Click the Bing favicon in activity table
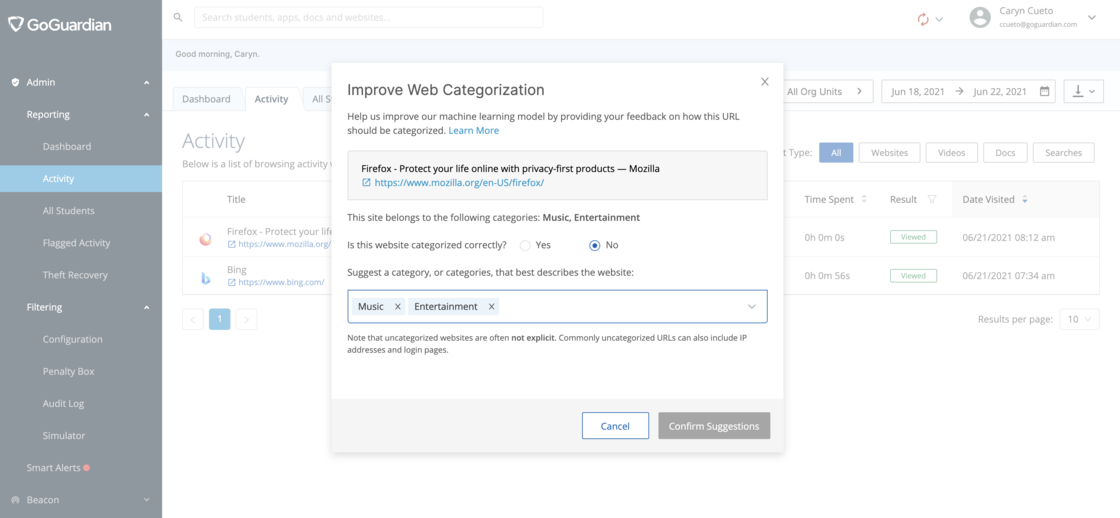 pyautogui.click(x=205, y=278)
